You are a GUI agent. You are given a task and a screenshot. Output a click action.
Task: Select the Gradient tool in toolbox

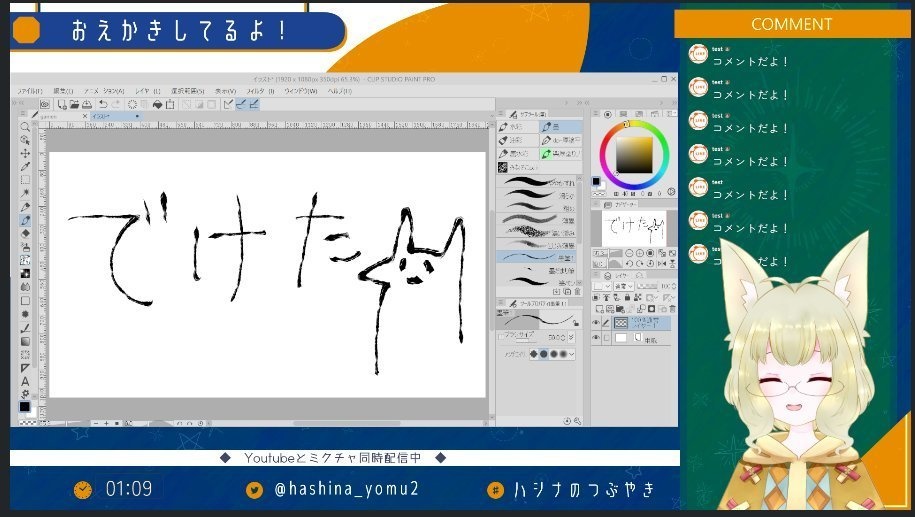click(25, 341)
